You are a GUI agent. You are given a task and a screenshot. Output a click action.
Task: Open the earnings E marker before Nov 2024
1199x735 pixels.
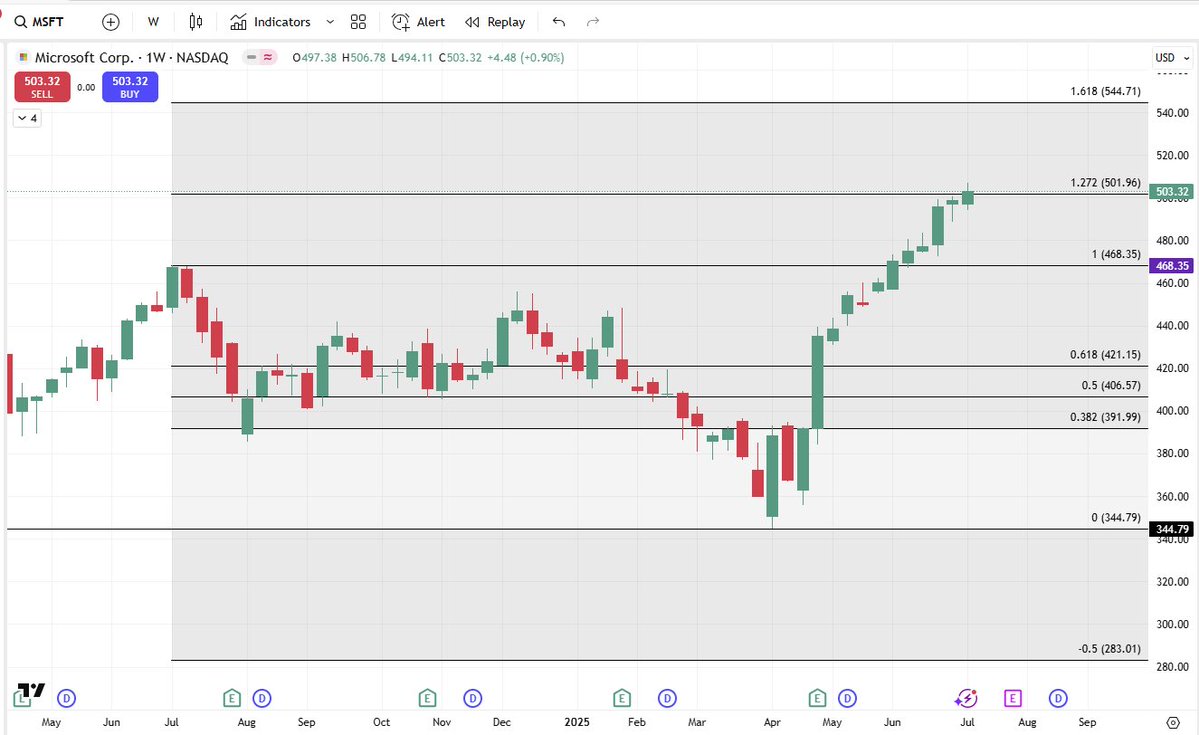[x=427, y=698]
